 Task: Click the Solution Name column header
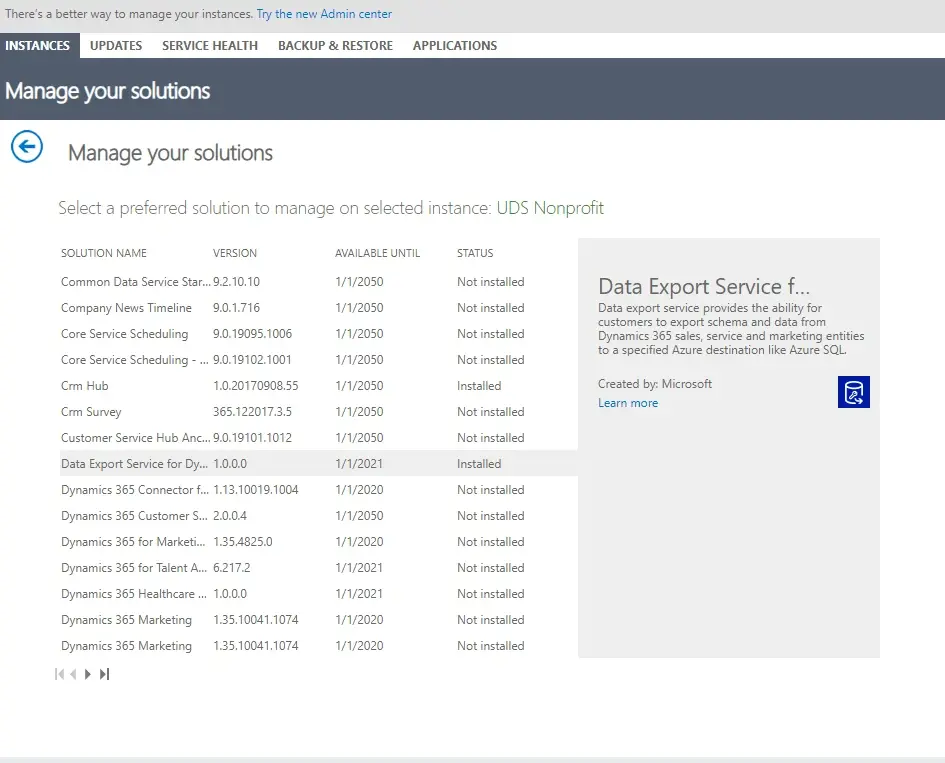click(104, 253)
